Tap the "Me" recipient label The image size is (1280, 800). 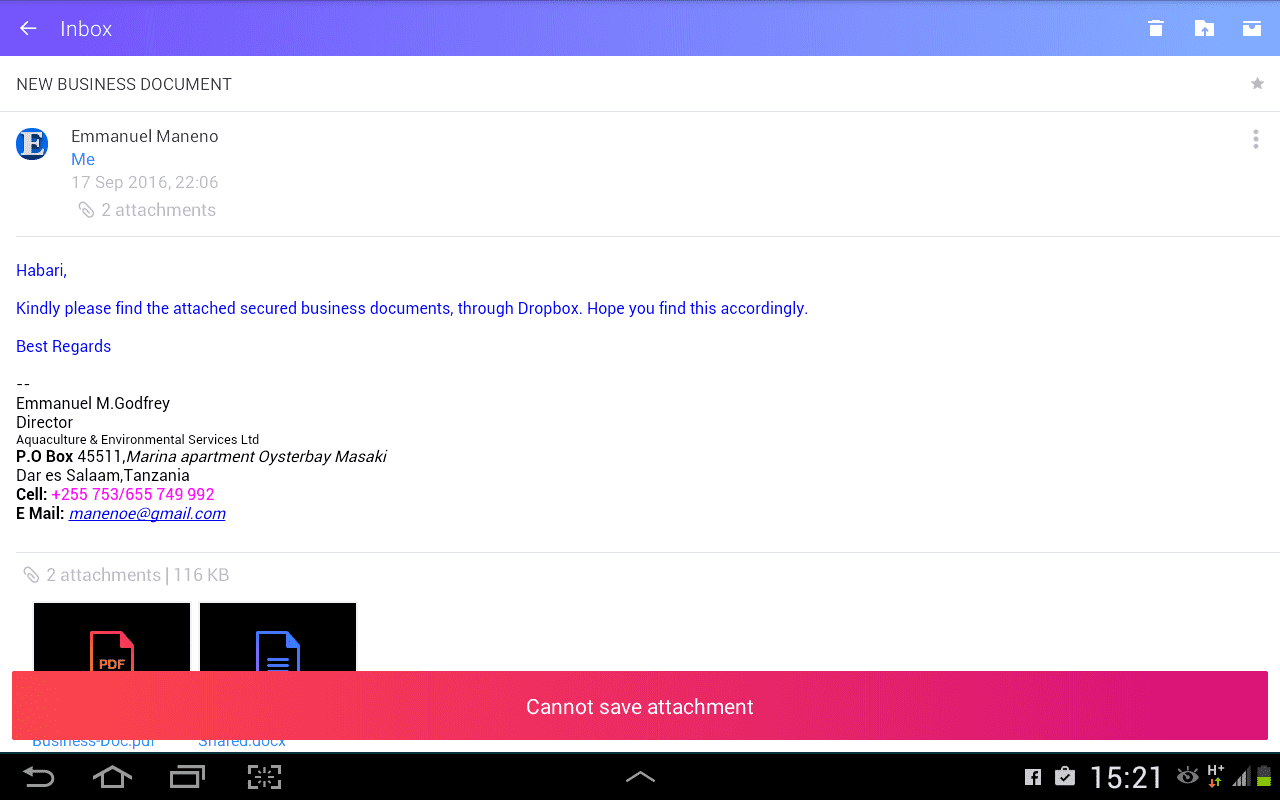click(83, 159)
